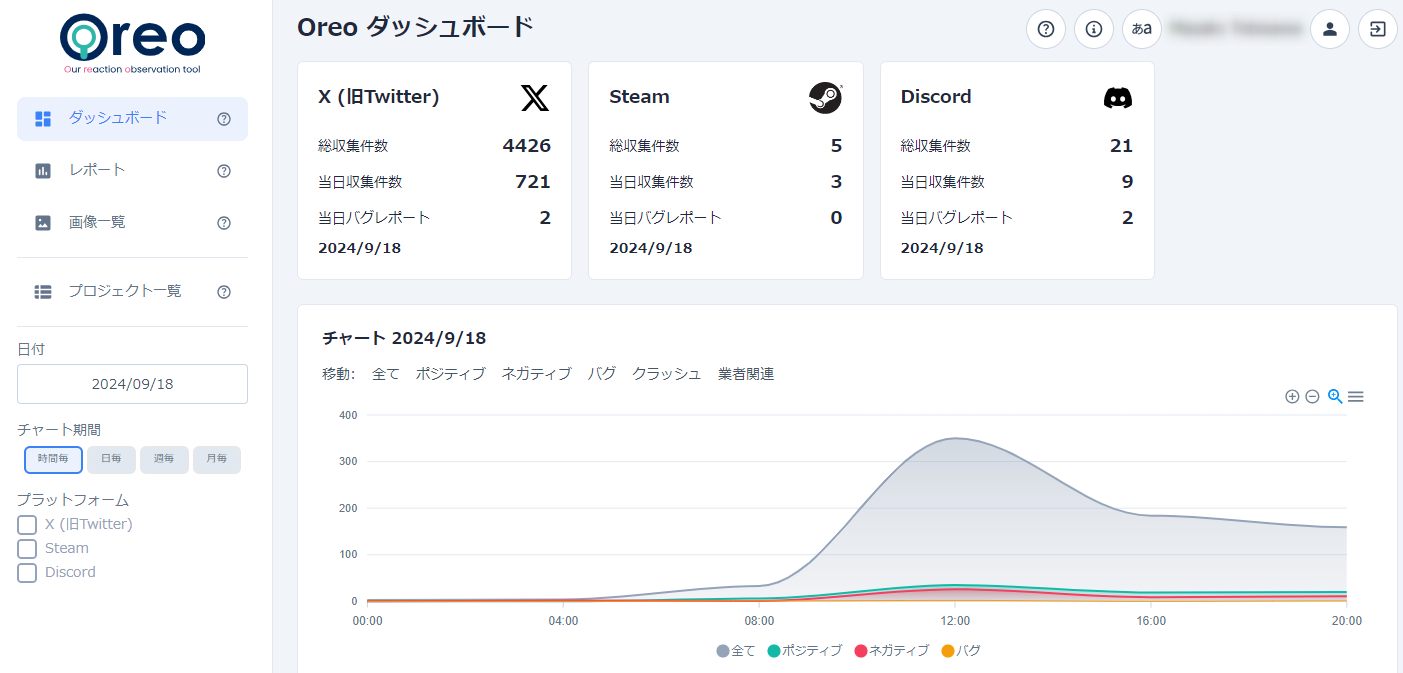This screenshot has height=673, width=1403.
Task: Open the help icon in the header
Action: click(1046, 29)
